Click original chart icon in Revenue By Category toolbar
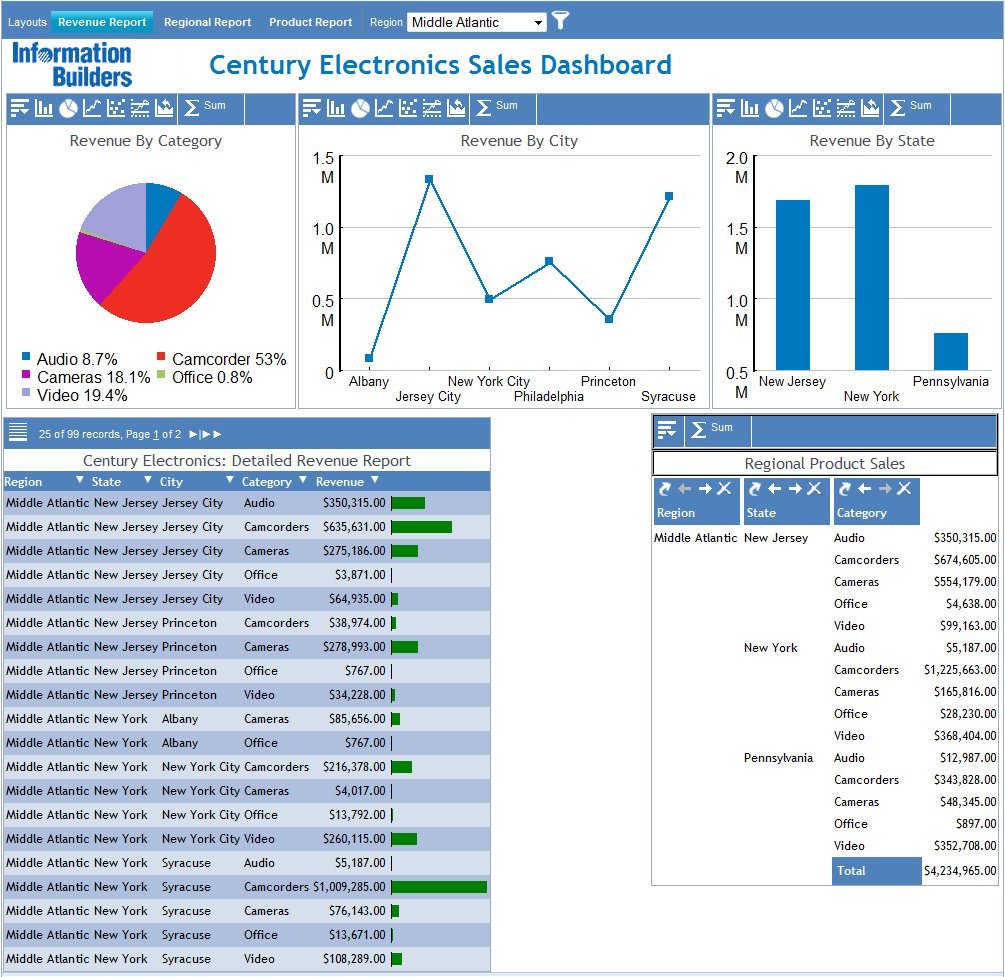The height and width of the screenshot is (977, 1005). [164, 108]
